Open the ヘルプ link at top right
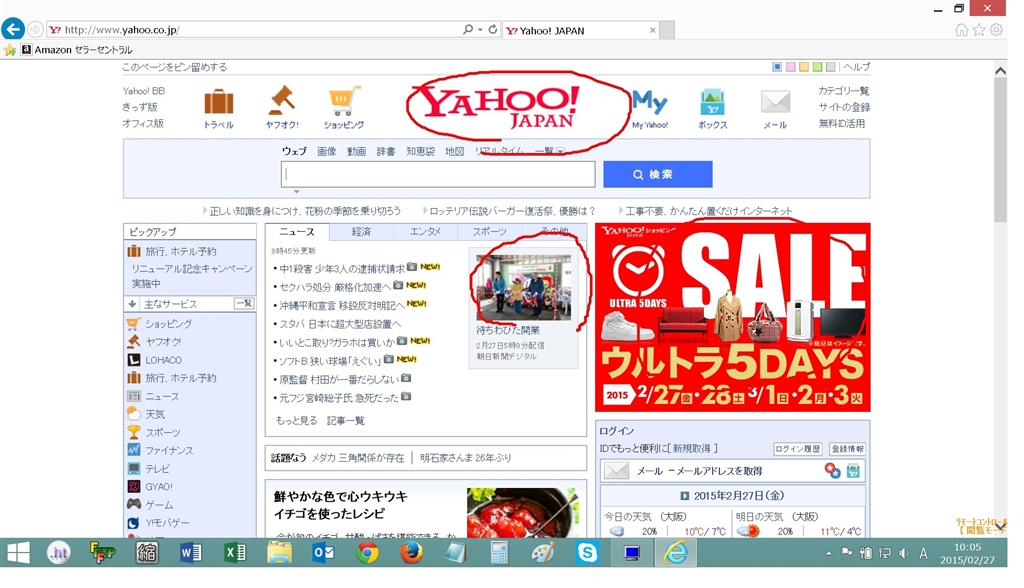Viewport: 1024px width, 588px height. (x=856, y=67)
